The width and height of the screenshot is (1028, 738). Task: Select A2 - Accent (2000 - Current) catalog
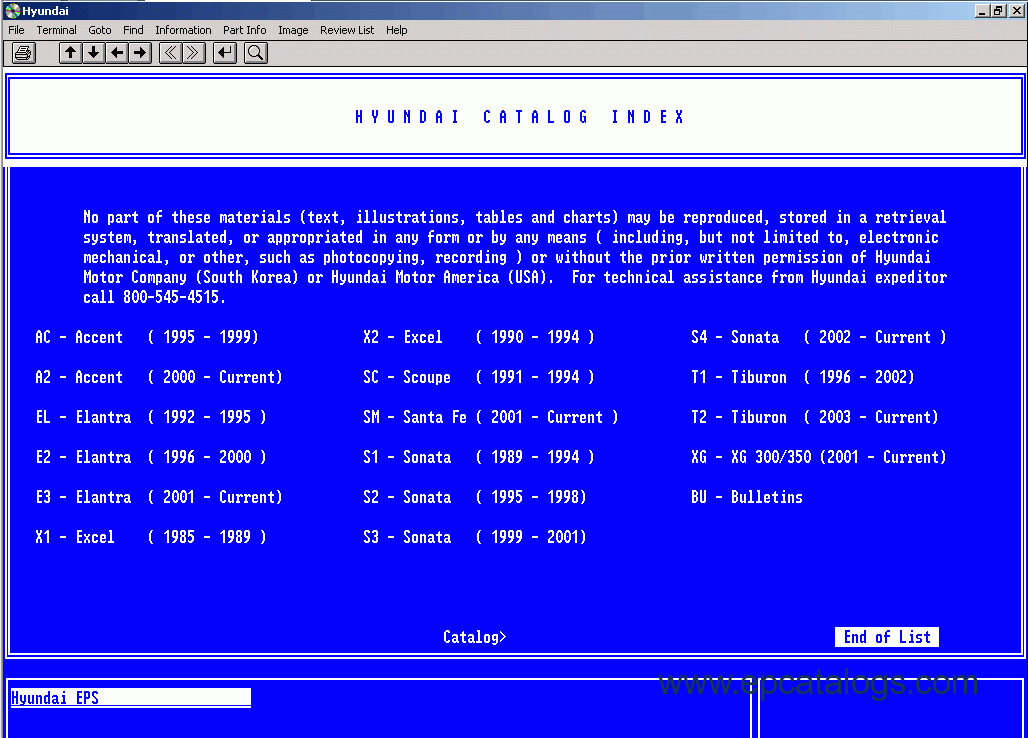pyautogui.click(x=159, y=378)
